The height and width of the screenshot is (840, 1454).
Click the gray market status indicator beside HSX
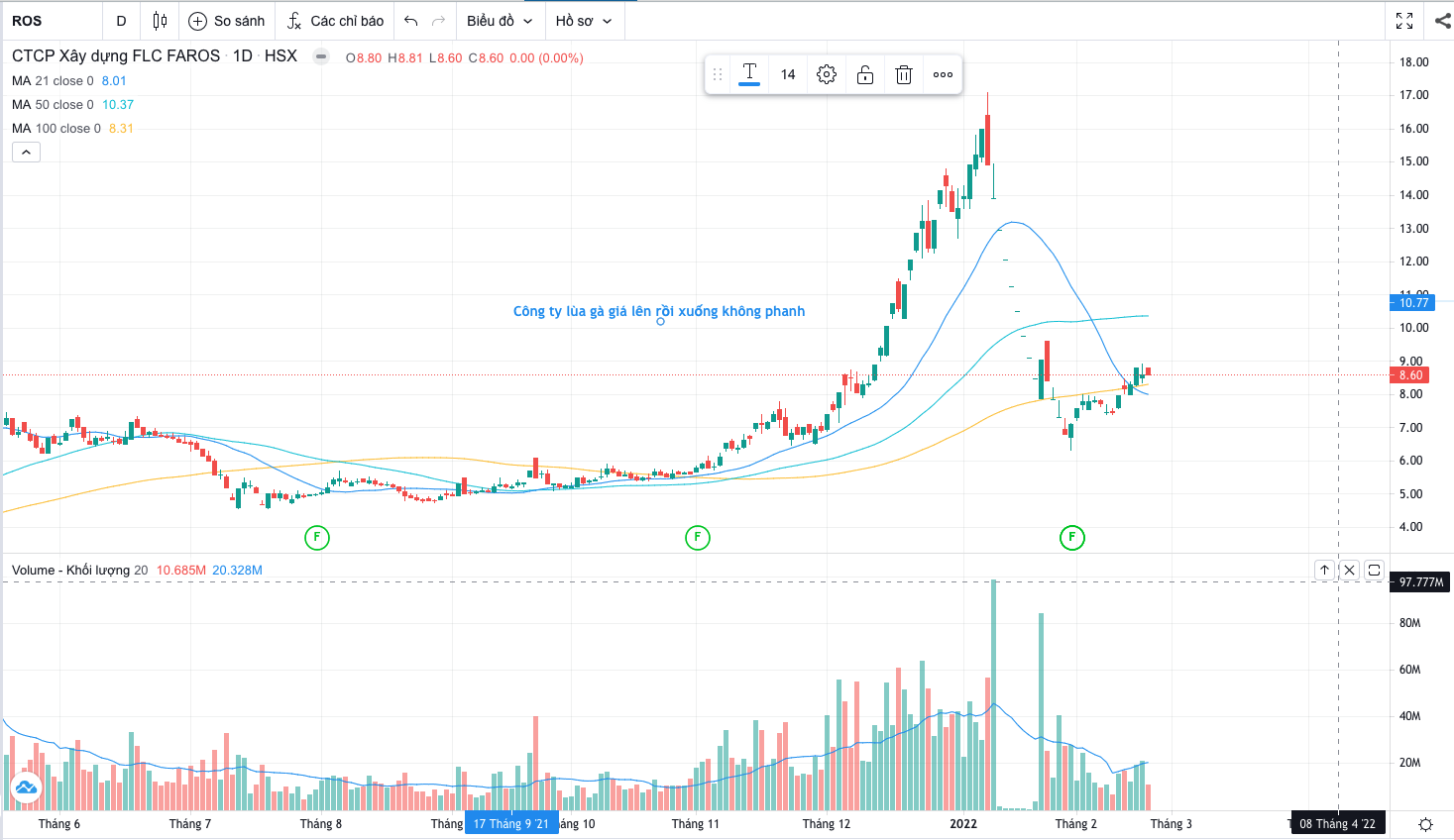(321, 56)
